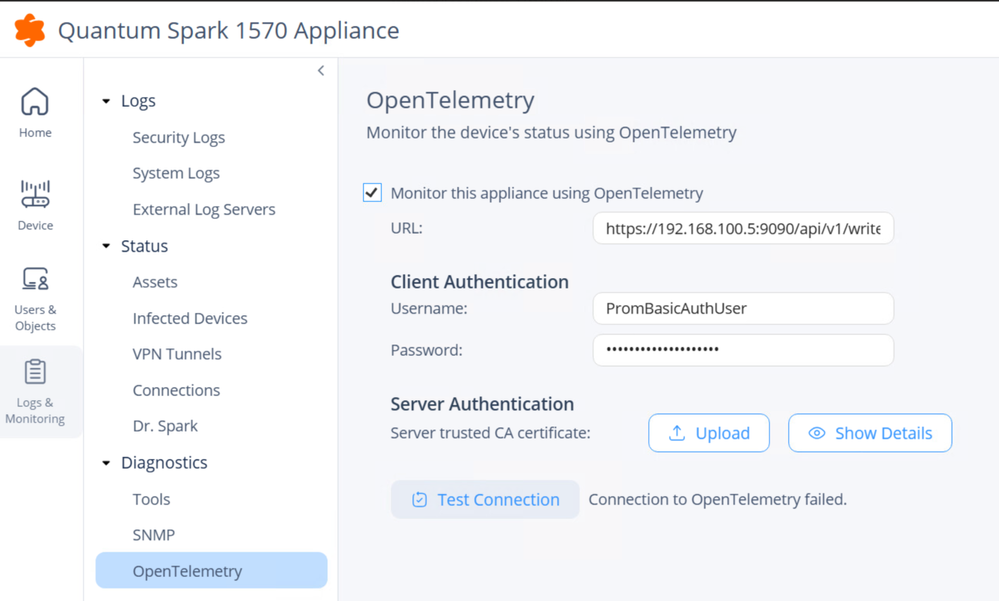Open Security Logs page
Image resolution: width=999 pixels, height=601 pixels.
click(178, 138)
